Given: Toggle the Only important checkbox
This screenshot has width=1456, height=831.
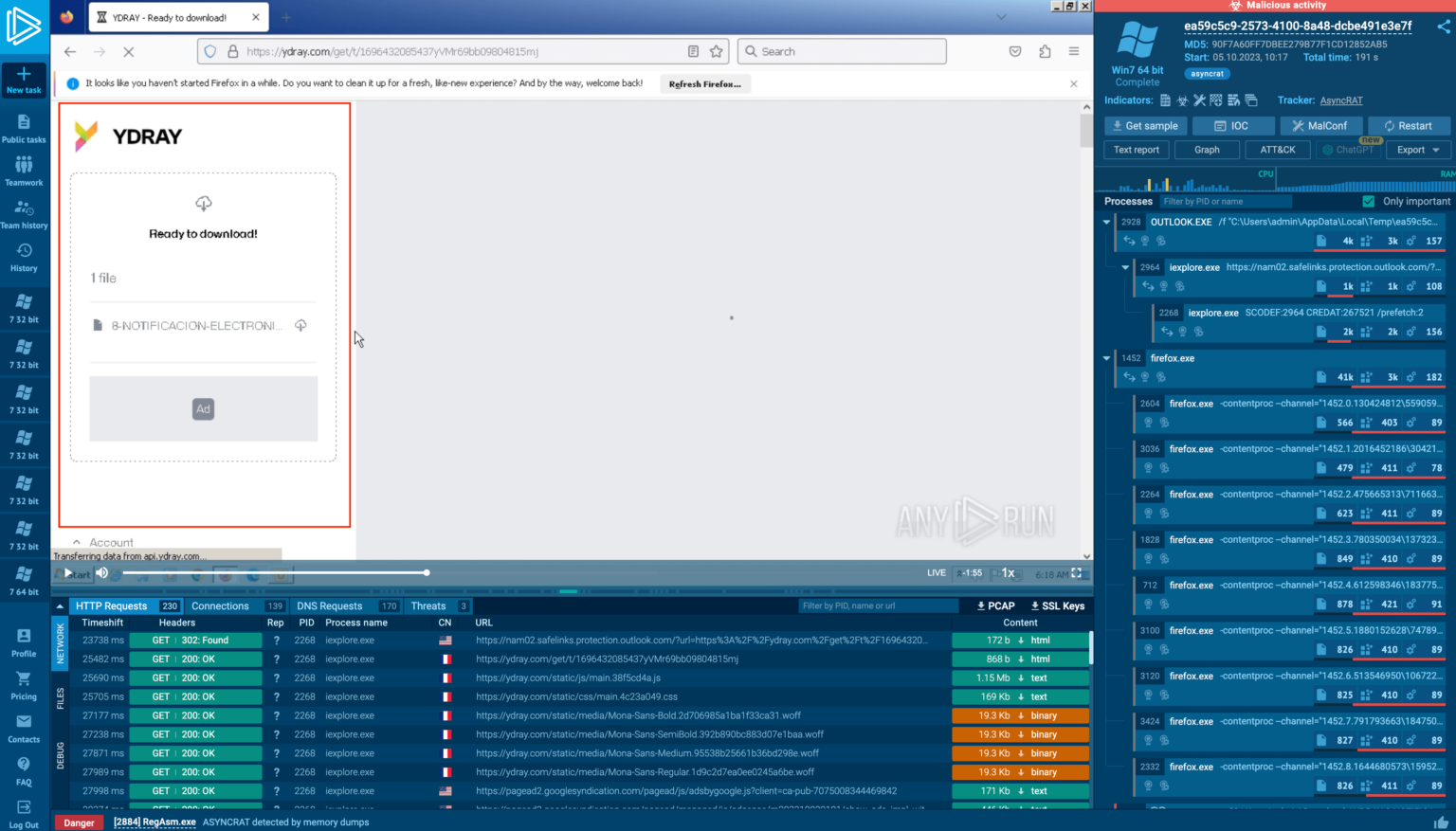Looking at the screenshot, I should pyautogui.click(x=1368, y=201).
